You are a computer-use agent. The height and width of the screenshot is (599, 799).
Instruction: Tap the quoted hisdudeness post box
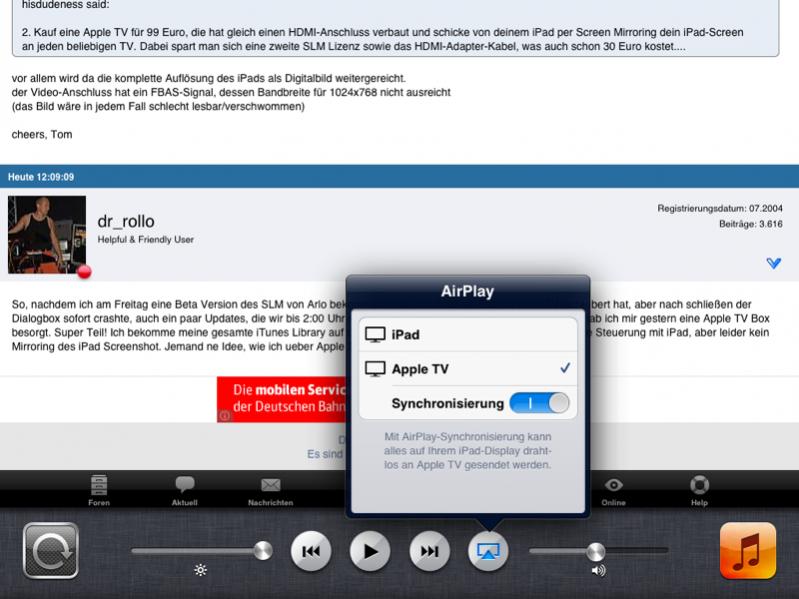click(x=395, y=27)
